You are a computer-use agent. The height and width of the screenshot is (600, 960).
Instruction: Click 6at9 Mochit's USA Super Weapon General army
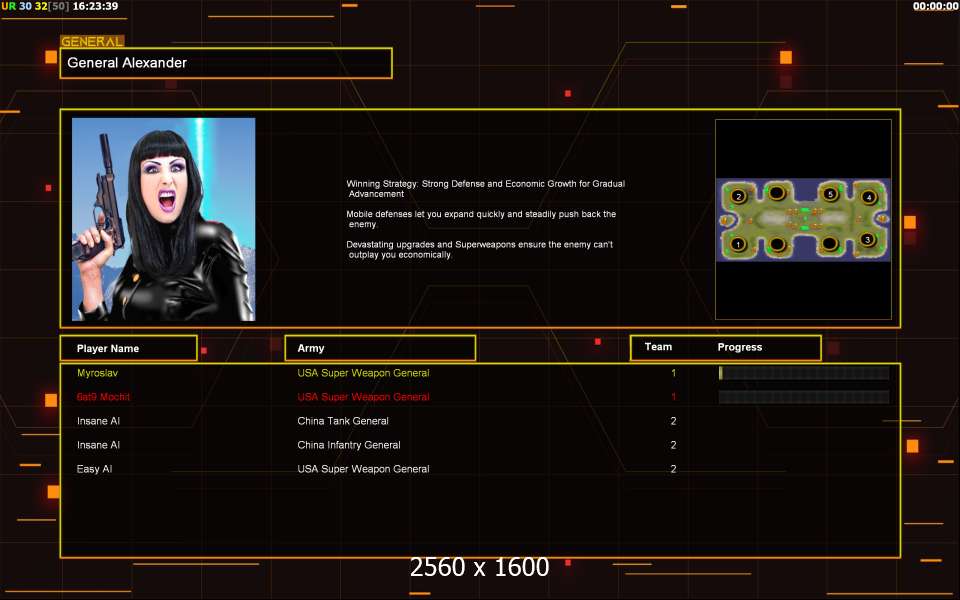[363, 397]
